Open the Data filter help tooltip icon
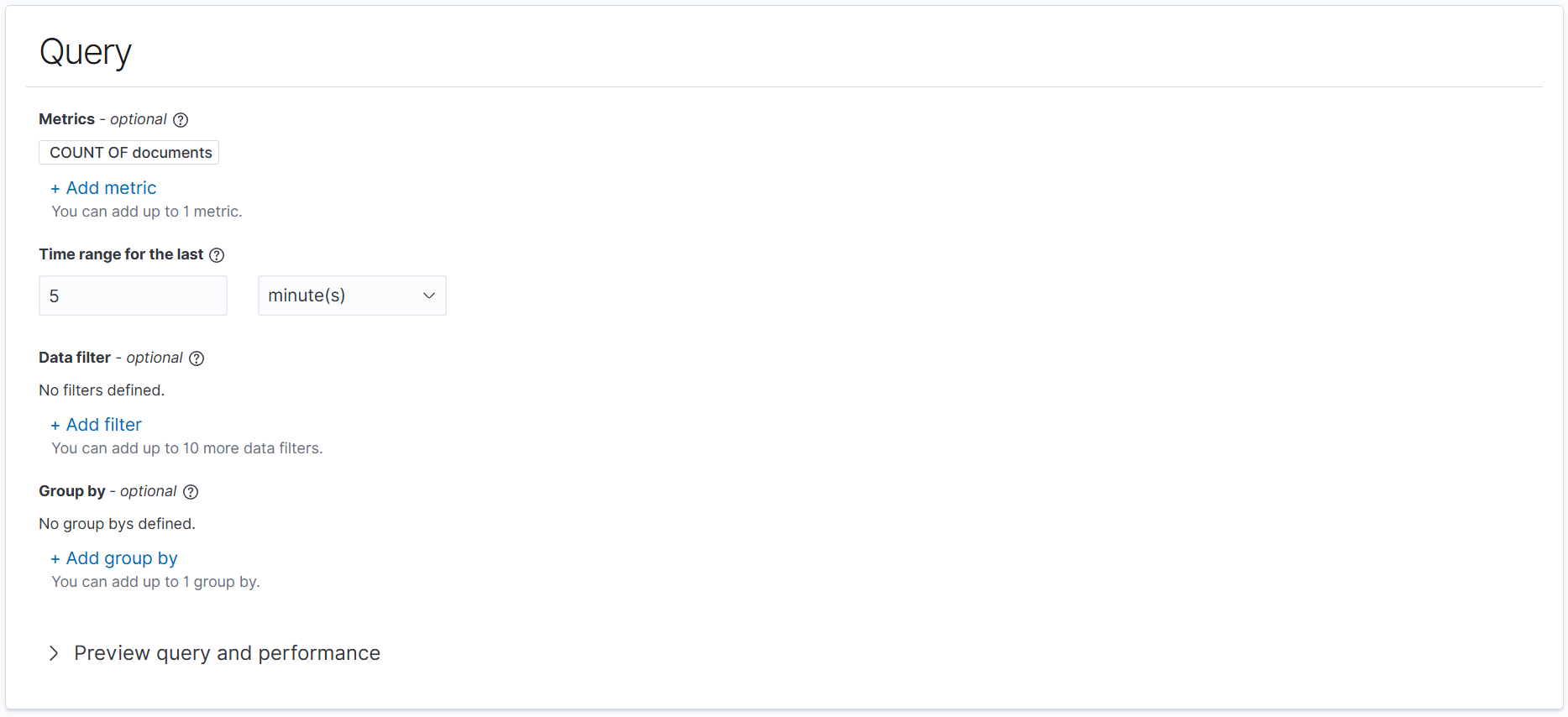Image resolution: width=1568 pixels, height=717 pixels. [x=197, y=358]
